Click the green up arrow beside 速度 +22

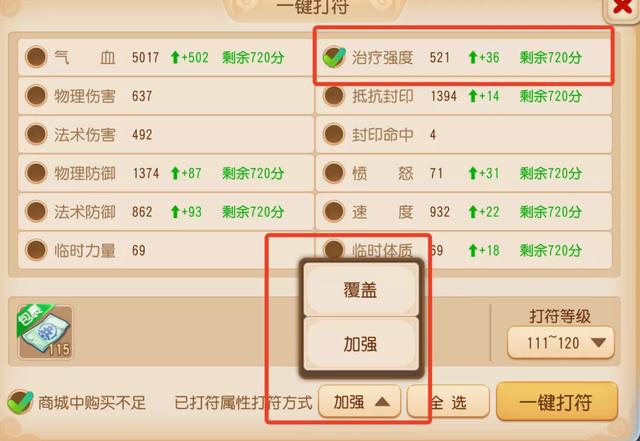tap(473, 212)
